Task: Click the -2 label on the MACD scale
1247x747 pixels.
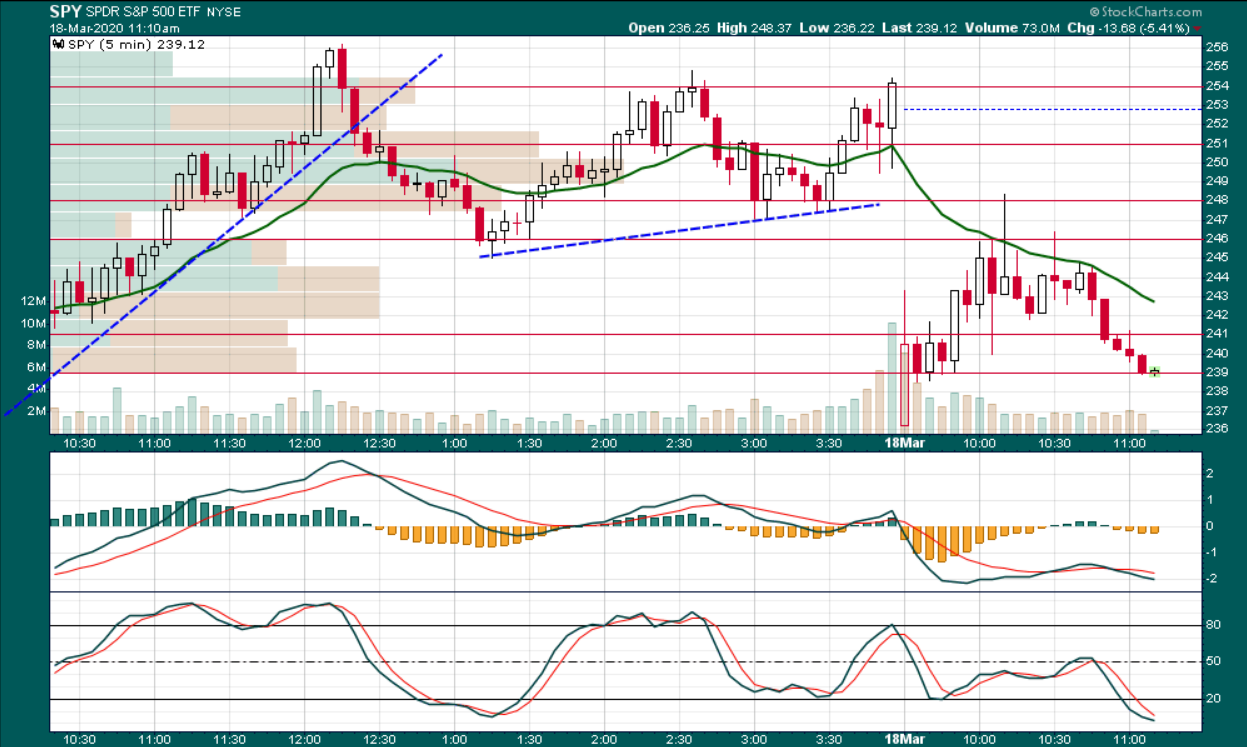Action: coord(1211,579)
